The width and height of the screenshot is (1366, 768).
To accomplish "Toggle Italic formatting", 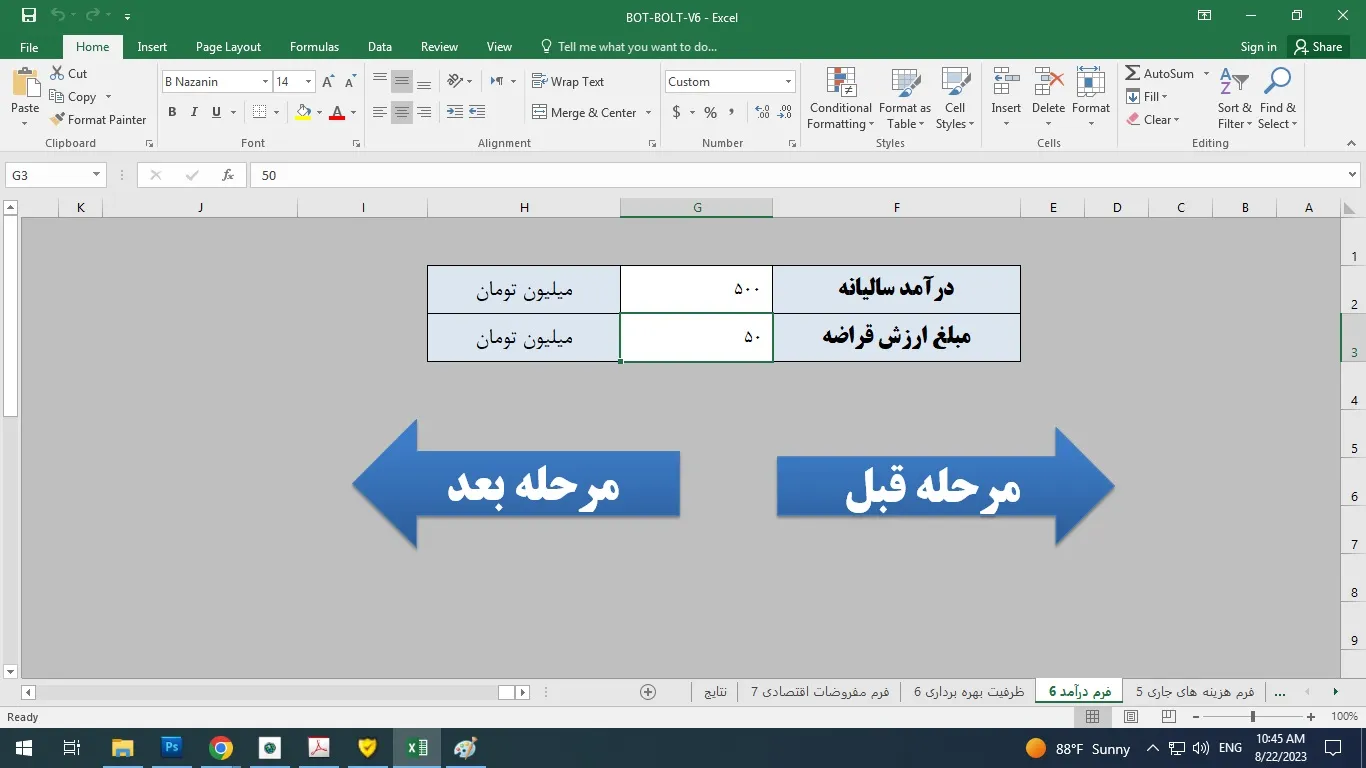I will tap(194, 113).
